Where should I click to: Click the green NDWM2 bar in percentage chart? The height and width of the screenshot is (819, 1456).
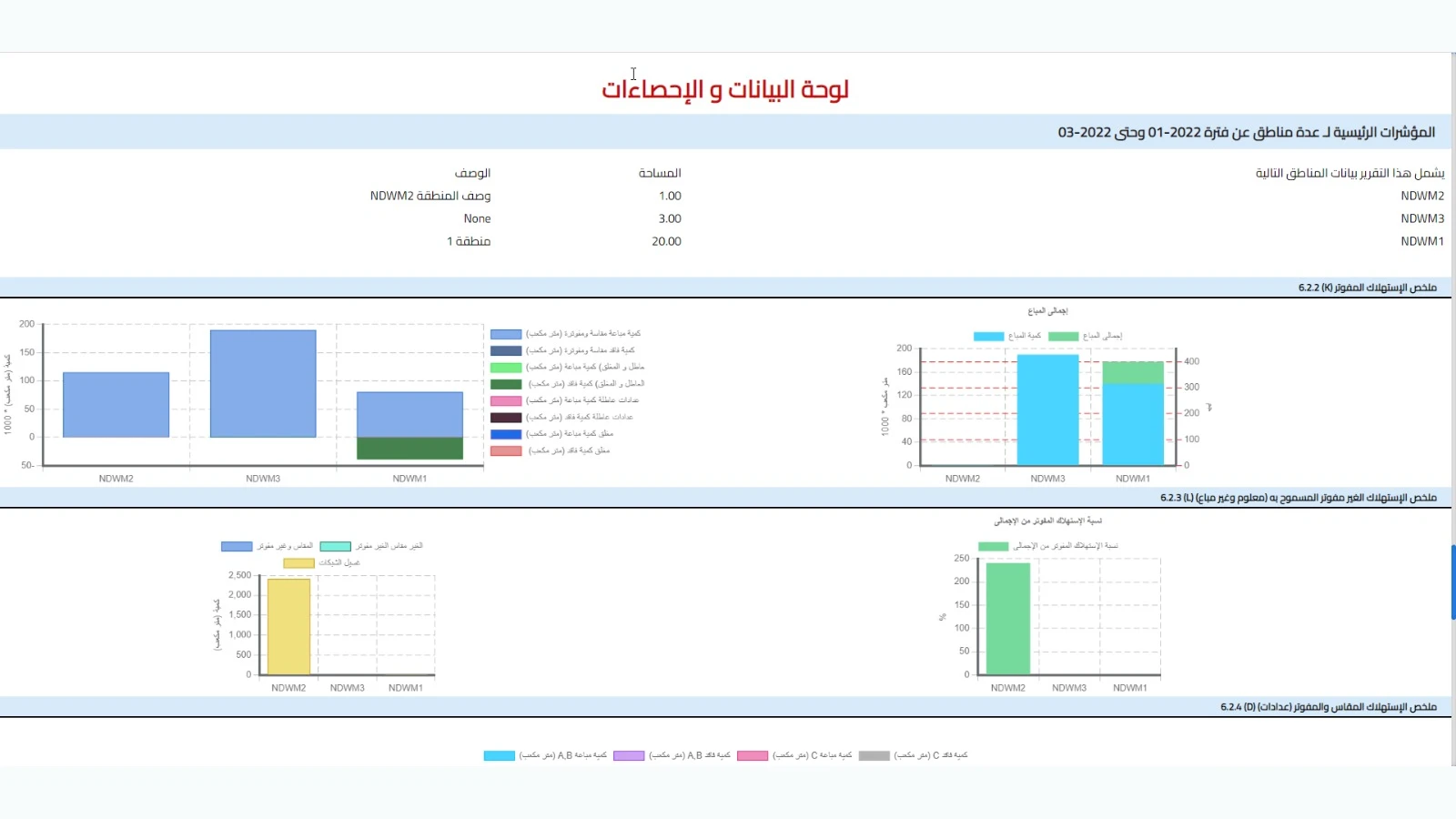[x=1008, y=619]
